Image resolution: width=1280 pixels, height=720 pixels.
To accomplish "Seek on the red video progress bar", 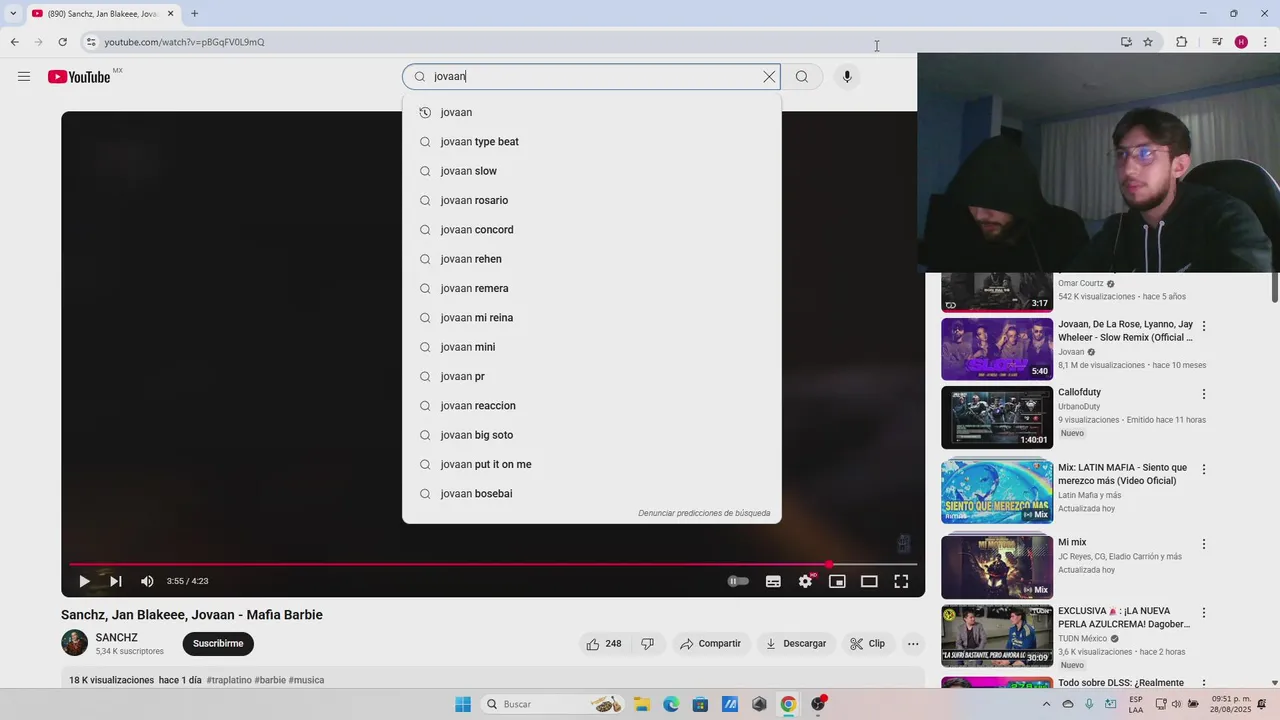I will pyautogui.click(x=493, y=565).
